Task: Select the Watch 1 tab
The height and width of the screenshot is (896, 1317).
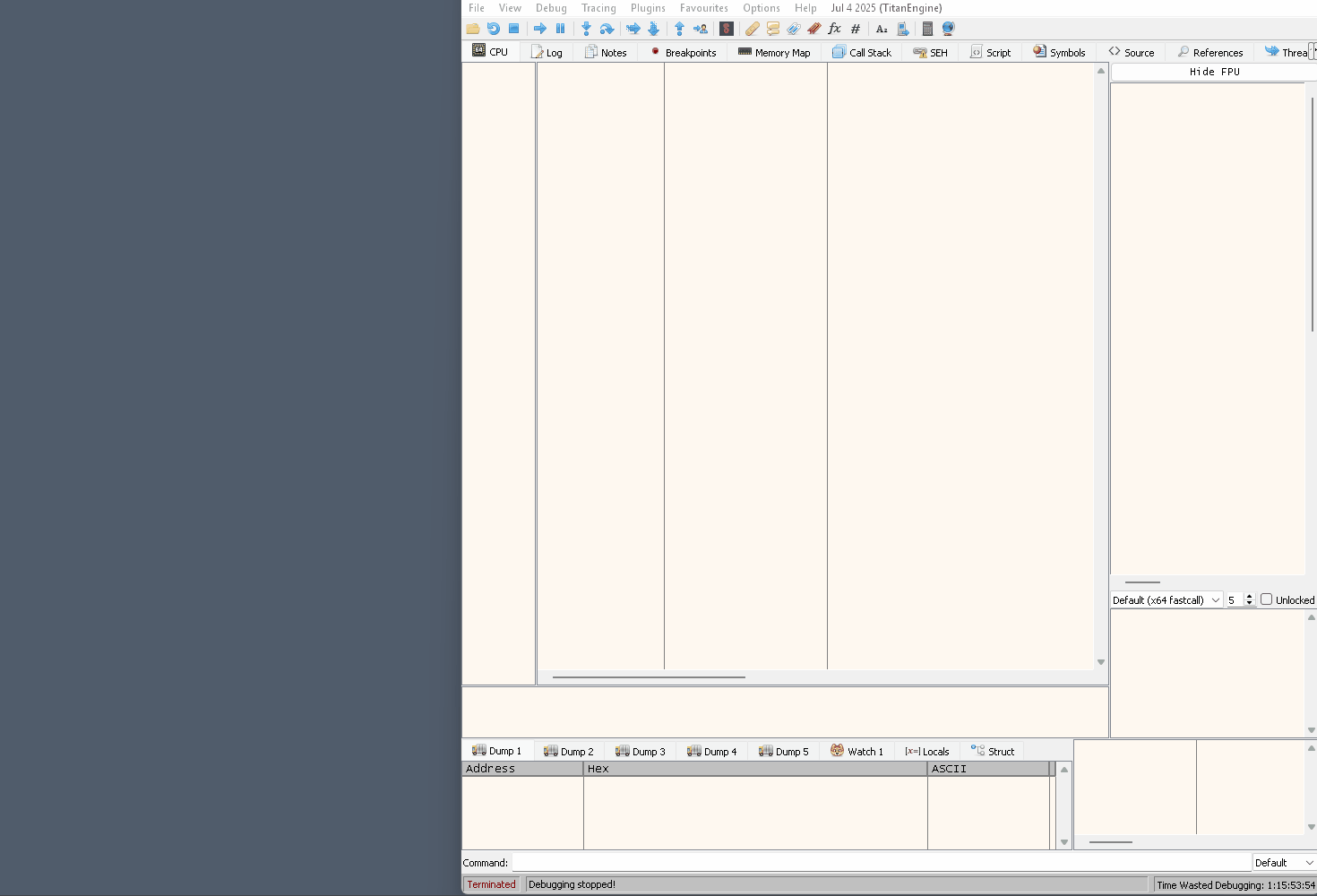Action: [856, 752]
